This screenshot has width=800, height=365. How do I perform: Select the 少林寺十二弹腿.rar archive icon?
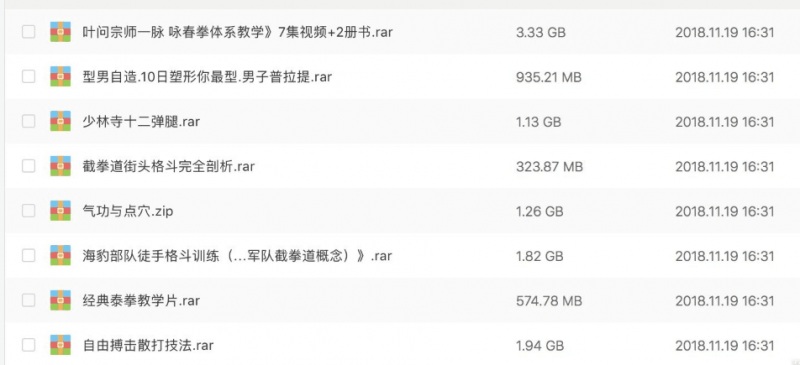coord(60,121)
